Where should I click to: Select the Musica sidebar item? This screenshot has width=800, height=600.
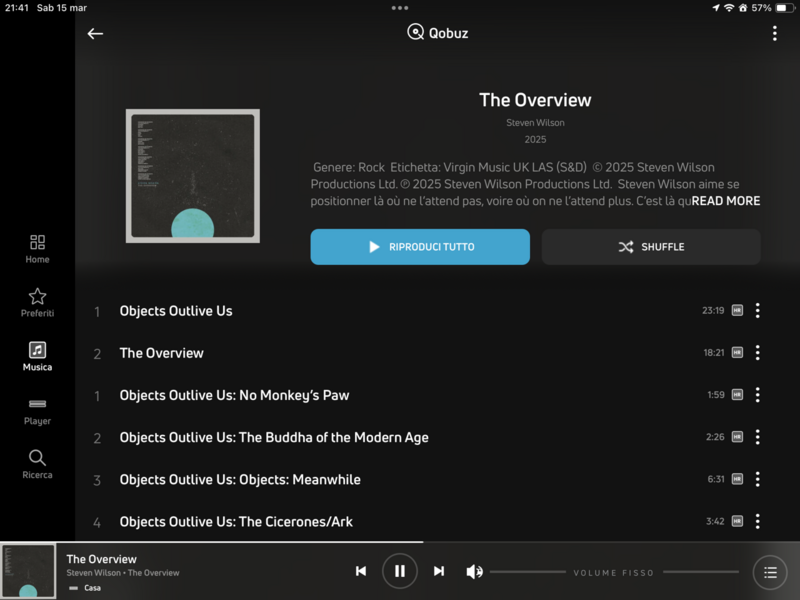(x=37, y=356)
